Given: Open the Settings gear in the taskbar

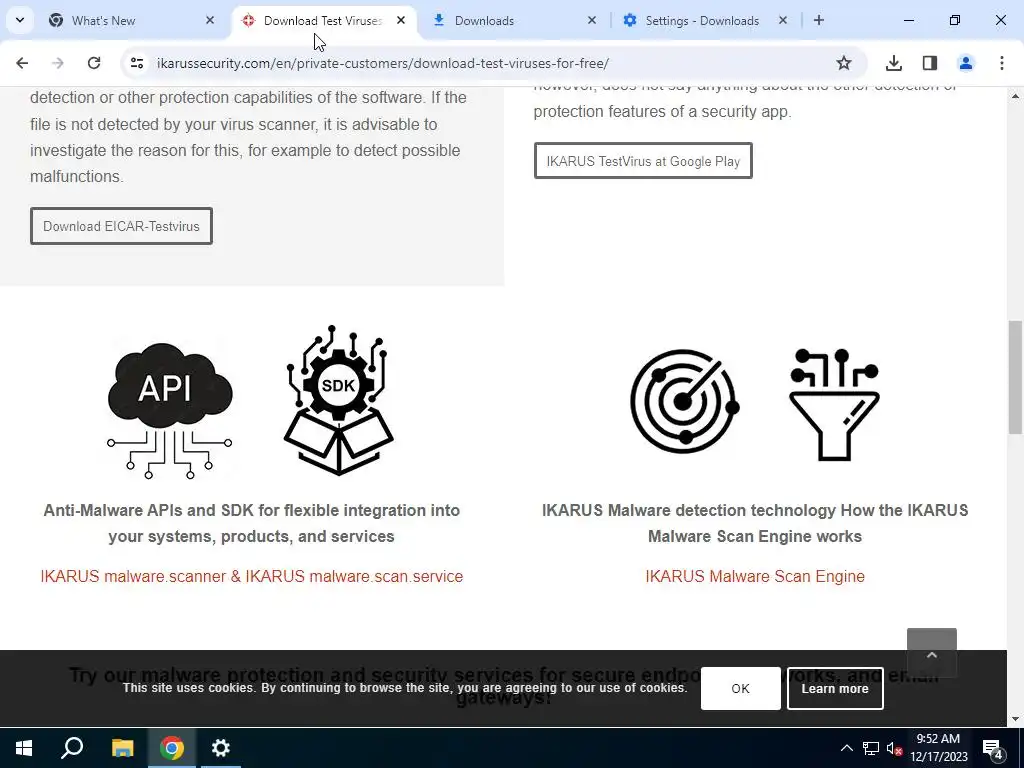Looking at the screenshot, I should point(221,748).
